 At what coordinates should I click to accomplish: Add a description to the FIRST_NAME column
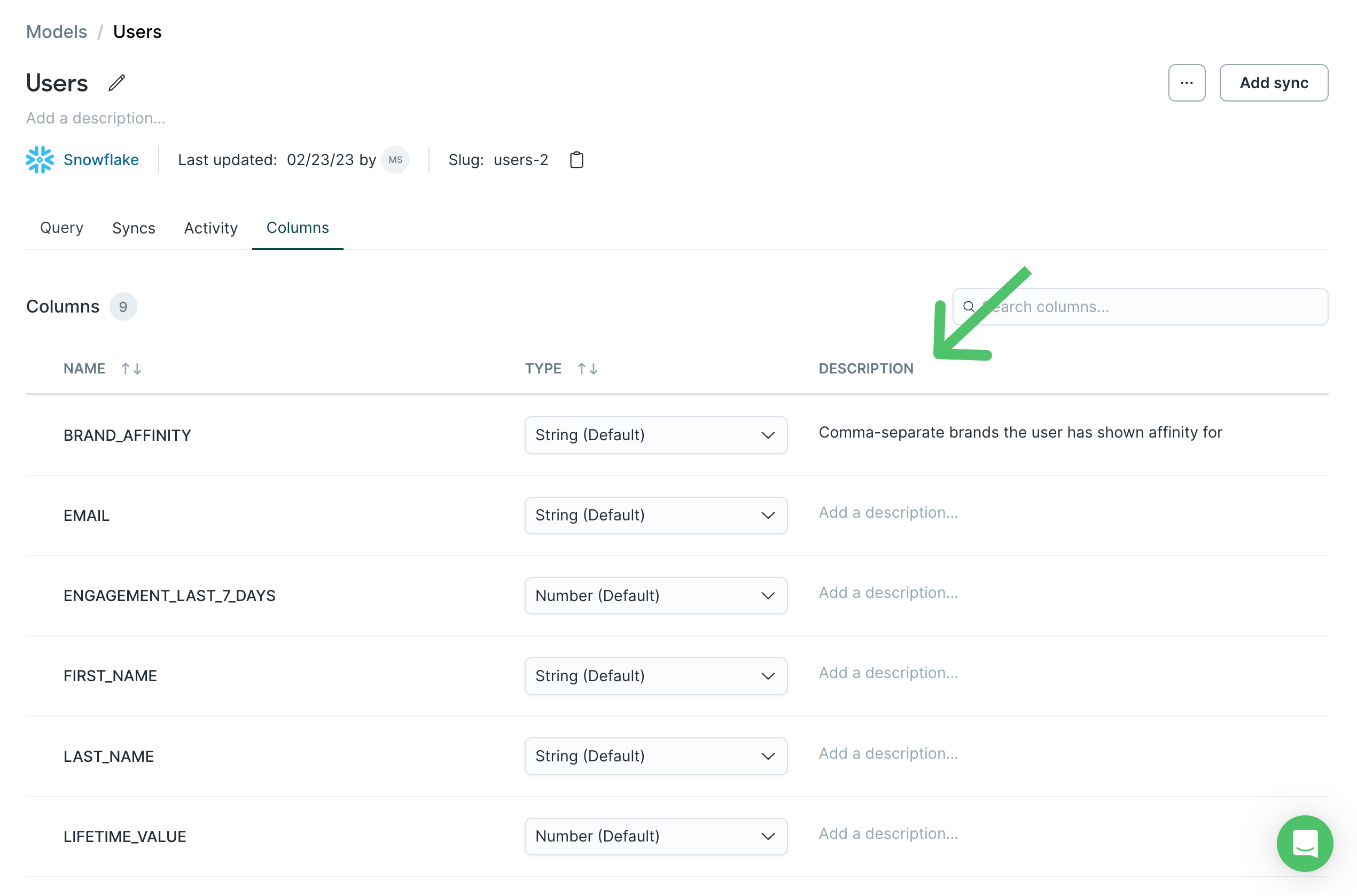(888, 673)
